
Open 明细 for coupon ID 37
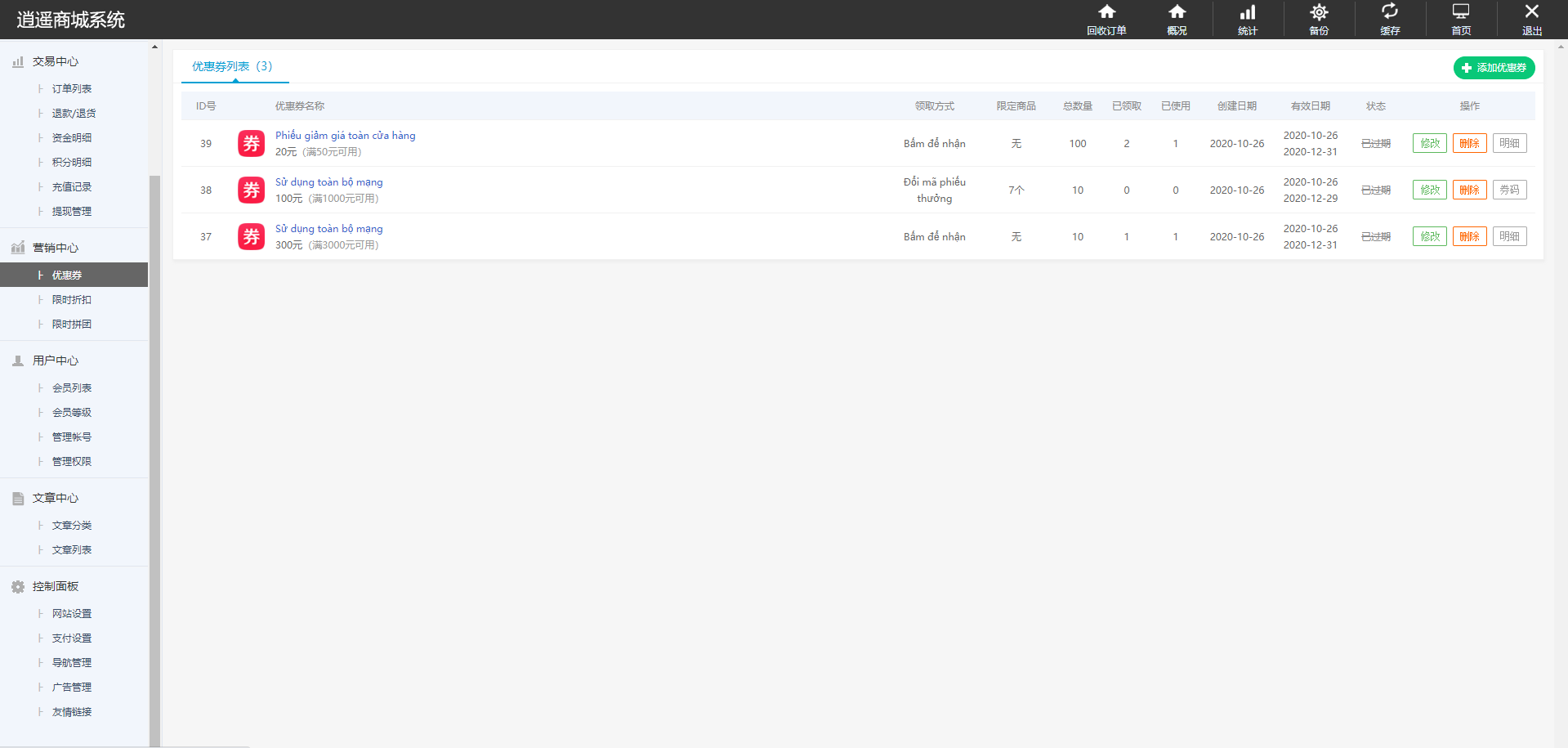pos(1509,236)
